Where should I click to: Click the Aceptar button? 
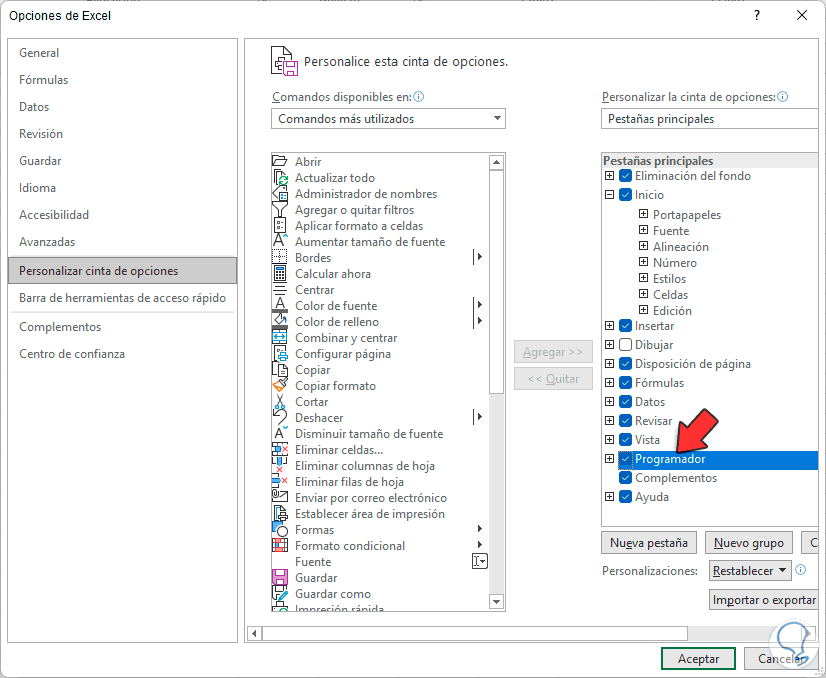pyautogui.click(x=698, y=659)
